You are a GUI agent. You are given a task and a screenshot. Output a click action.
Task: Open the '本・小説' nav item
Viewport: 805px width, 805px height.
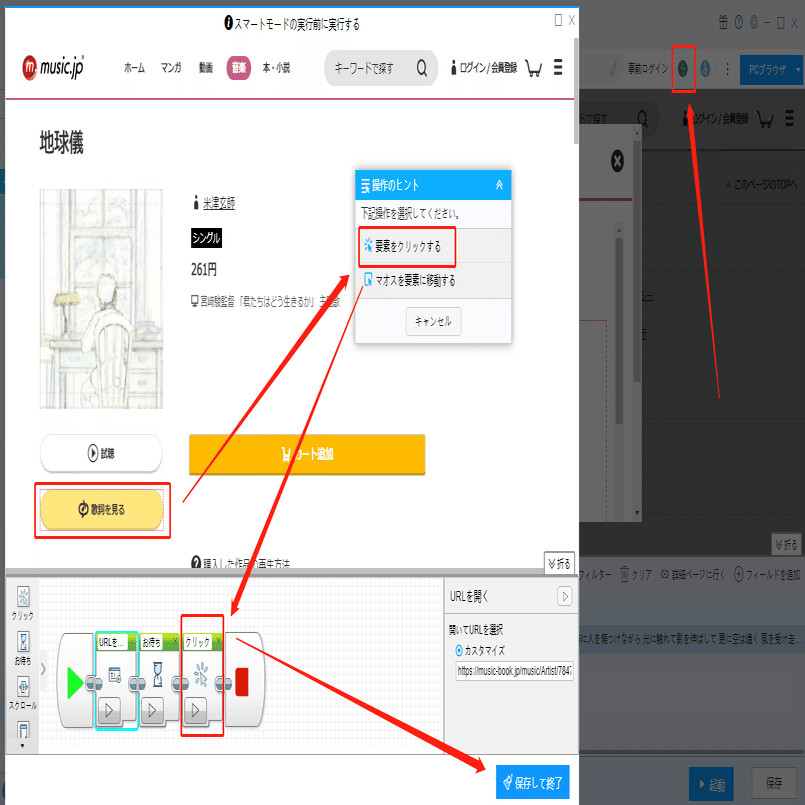pos(276,68)
